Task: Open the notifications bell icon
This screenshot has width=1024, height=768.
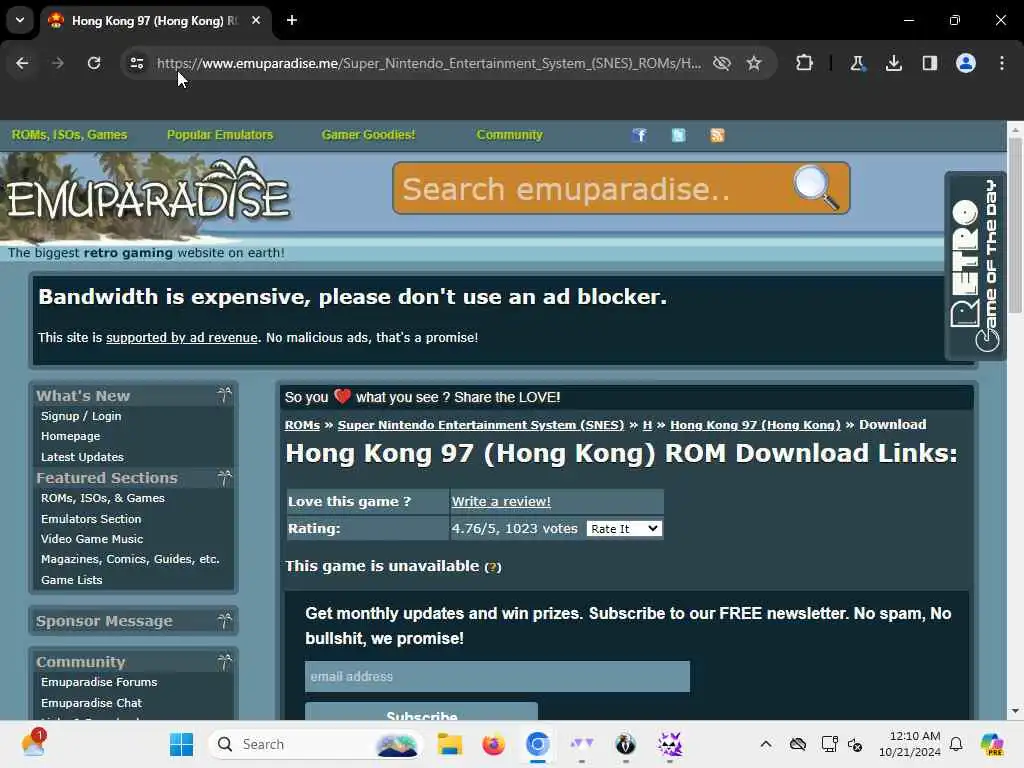Action: [956, 744]
